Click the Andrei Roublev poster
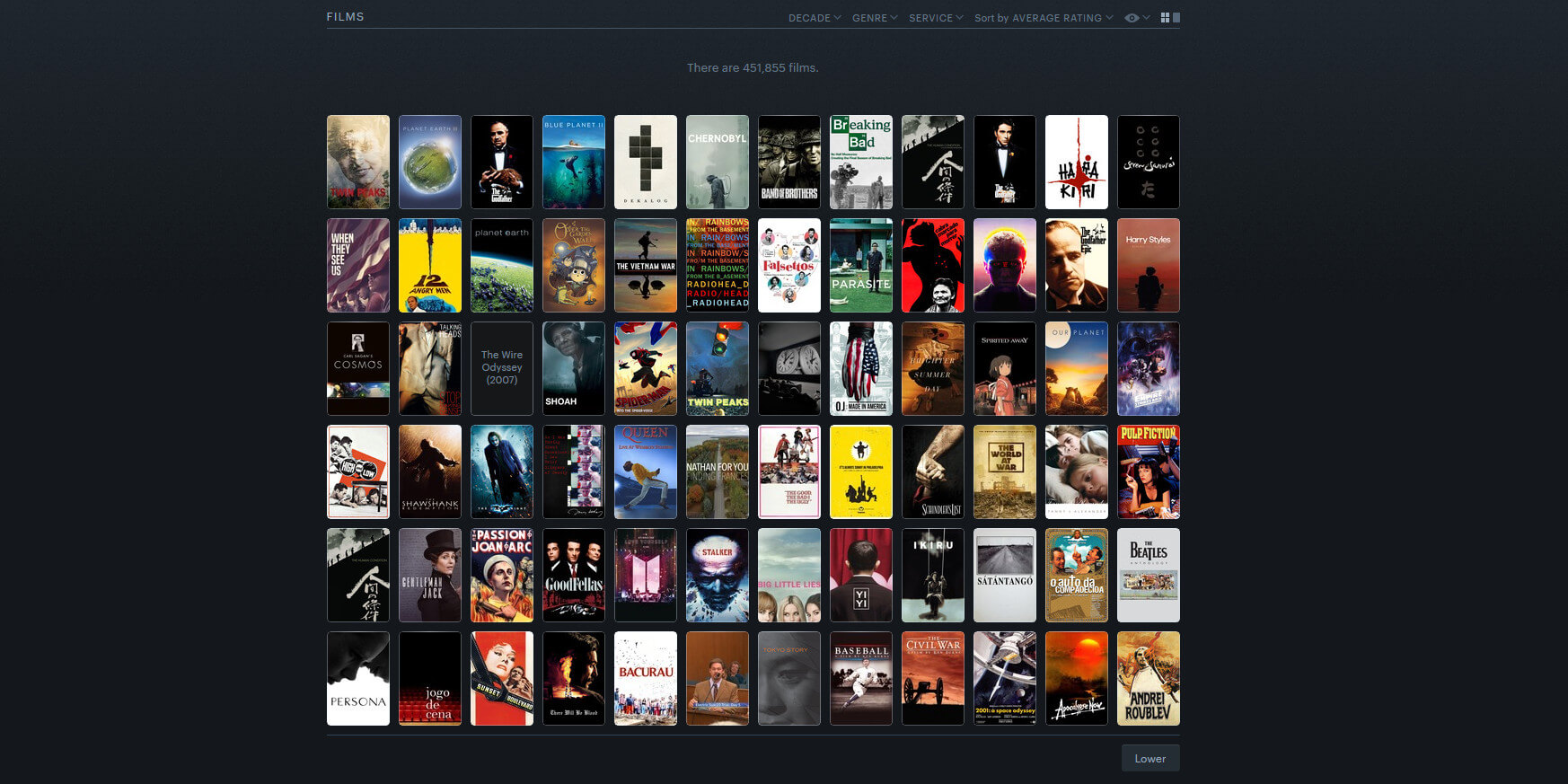1568x784 pixels. [1149, 678]
